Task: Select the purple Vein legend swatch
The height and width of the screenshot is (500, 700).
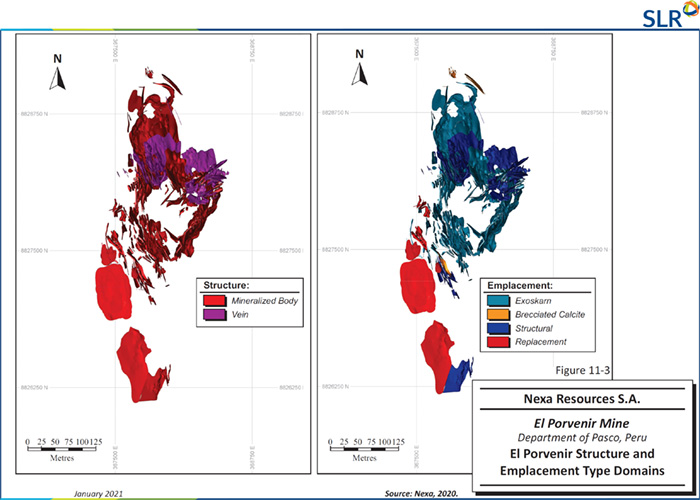Action: tap(212, 314)
